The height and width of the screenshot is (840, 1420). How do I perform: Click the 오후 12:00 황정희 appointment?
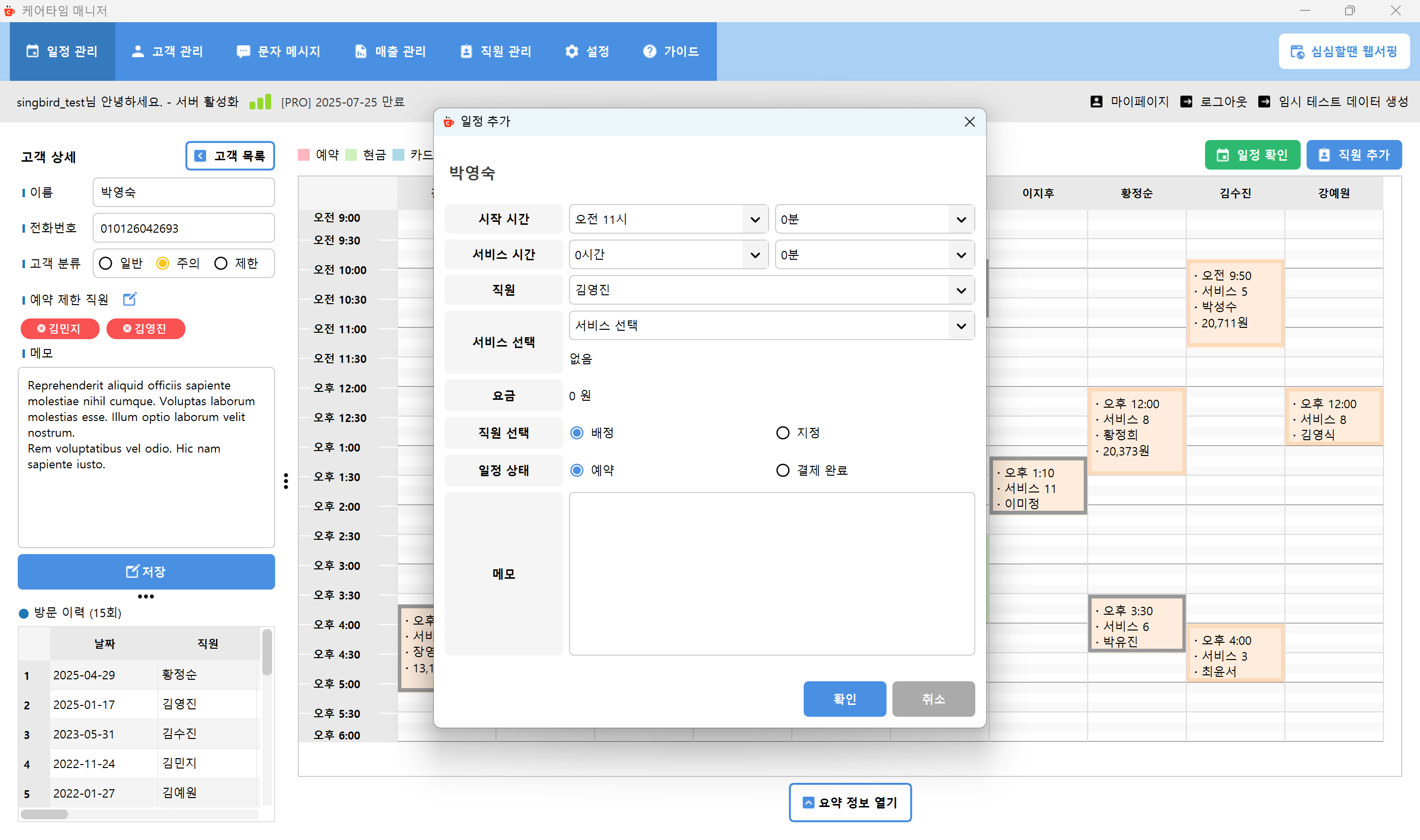pyautogui.click(x=1136, y=431)
